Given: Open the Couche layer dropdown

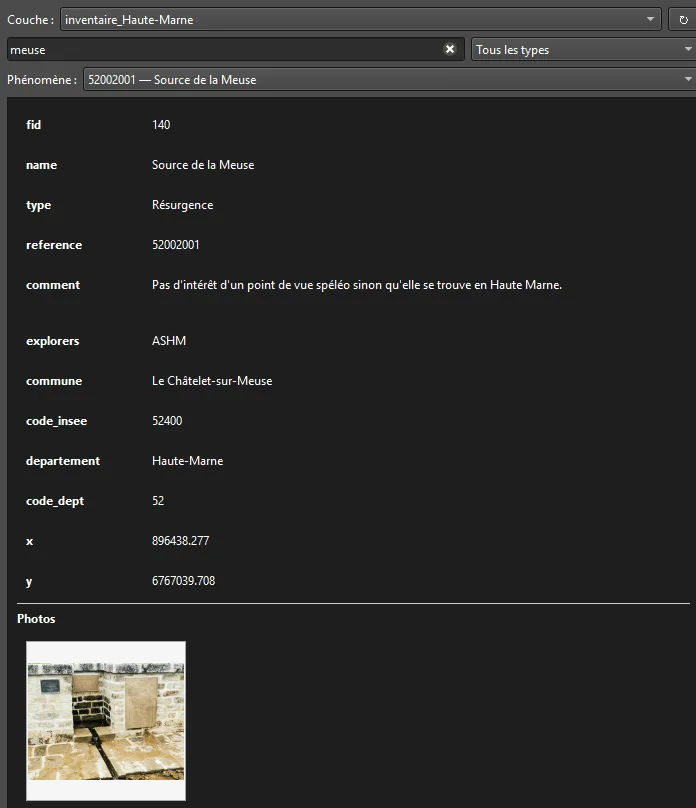Looking at the screenshot, I should 361,20.
